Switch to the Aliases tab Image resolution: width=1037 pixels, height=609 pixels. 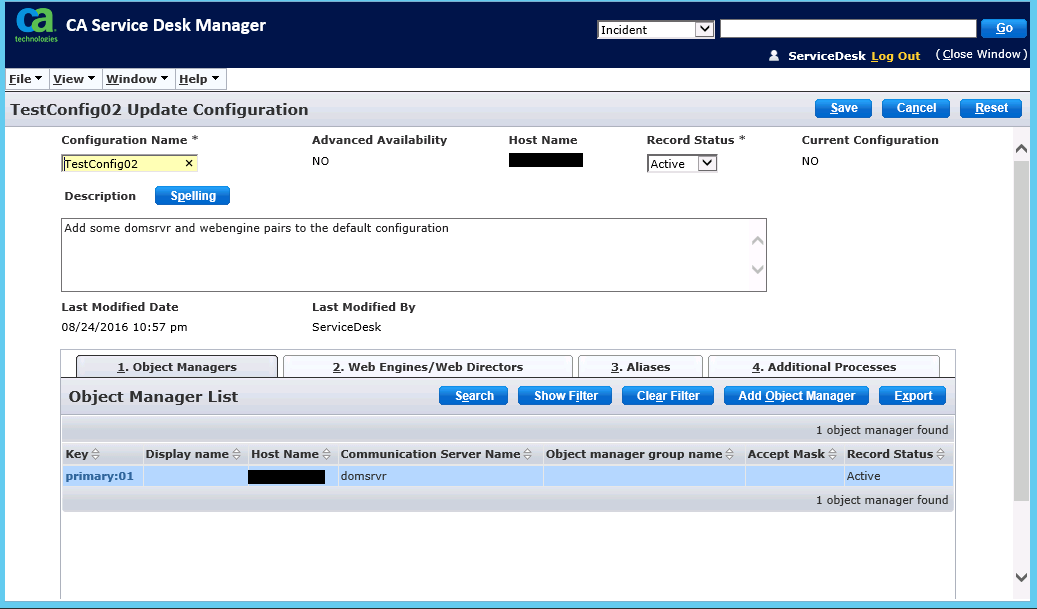pyautogui.click(x=640, y=367)
